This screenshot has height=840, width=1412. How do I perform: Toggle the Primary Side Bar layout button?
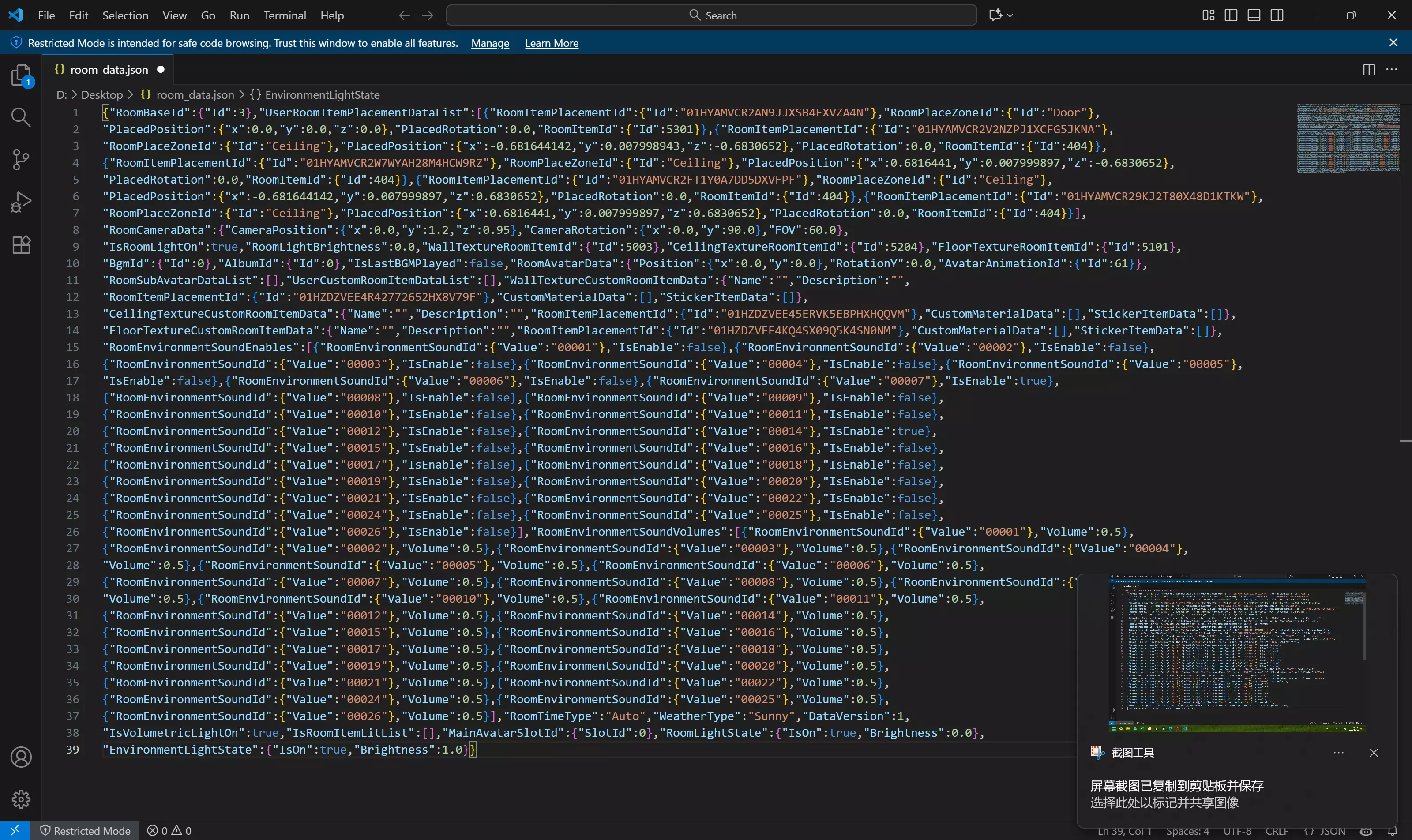coord(1231,15)
